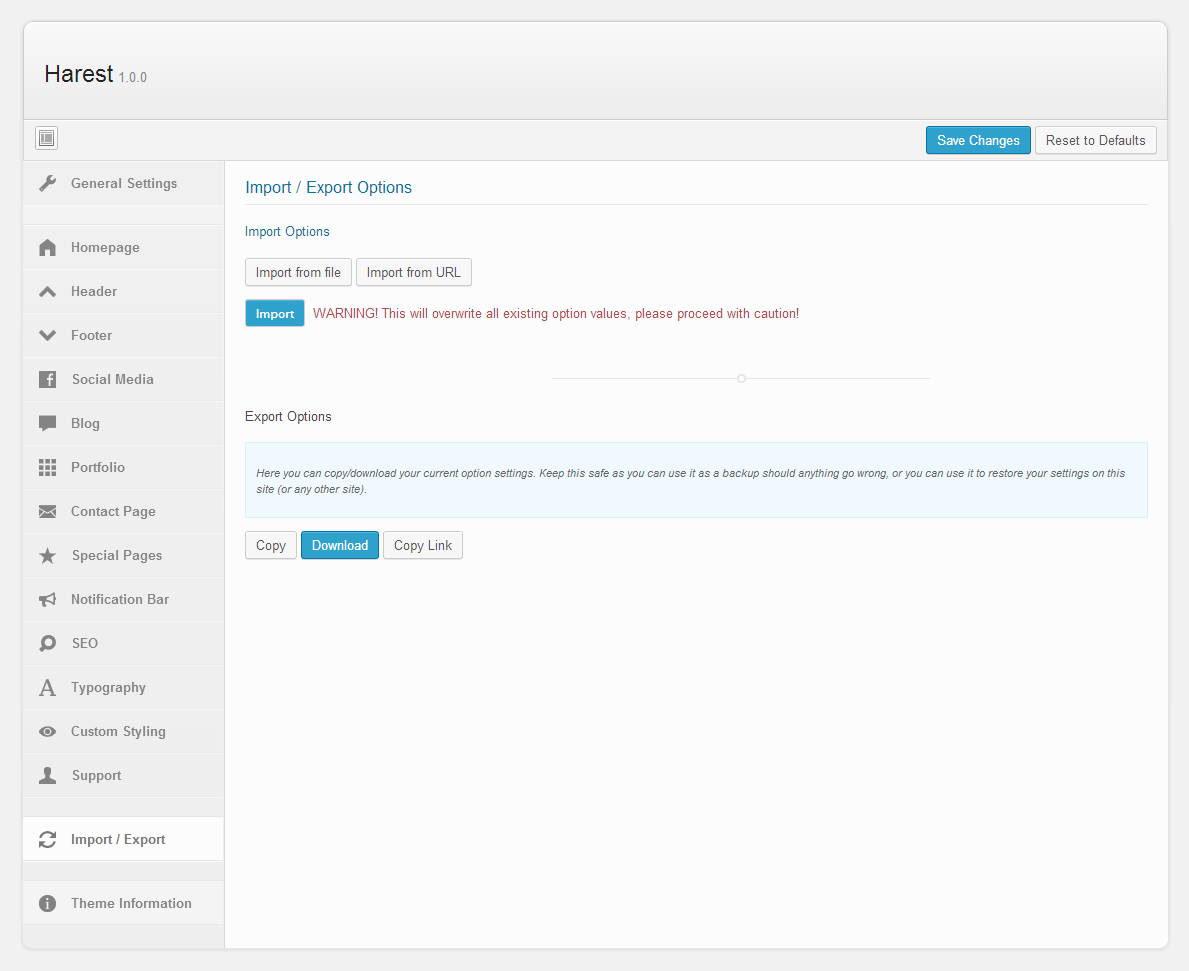Click the megaphone Notification Bar icon

(x=47, y=600)
